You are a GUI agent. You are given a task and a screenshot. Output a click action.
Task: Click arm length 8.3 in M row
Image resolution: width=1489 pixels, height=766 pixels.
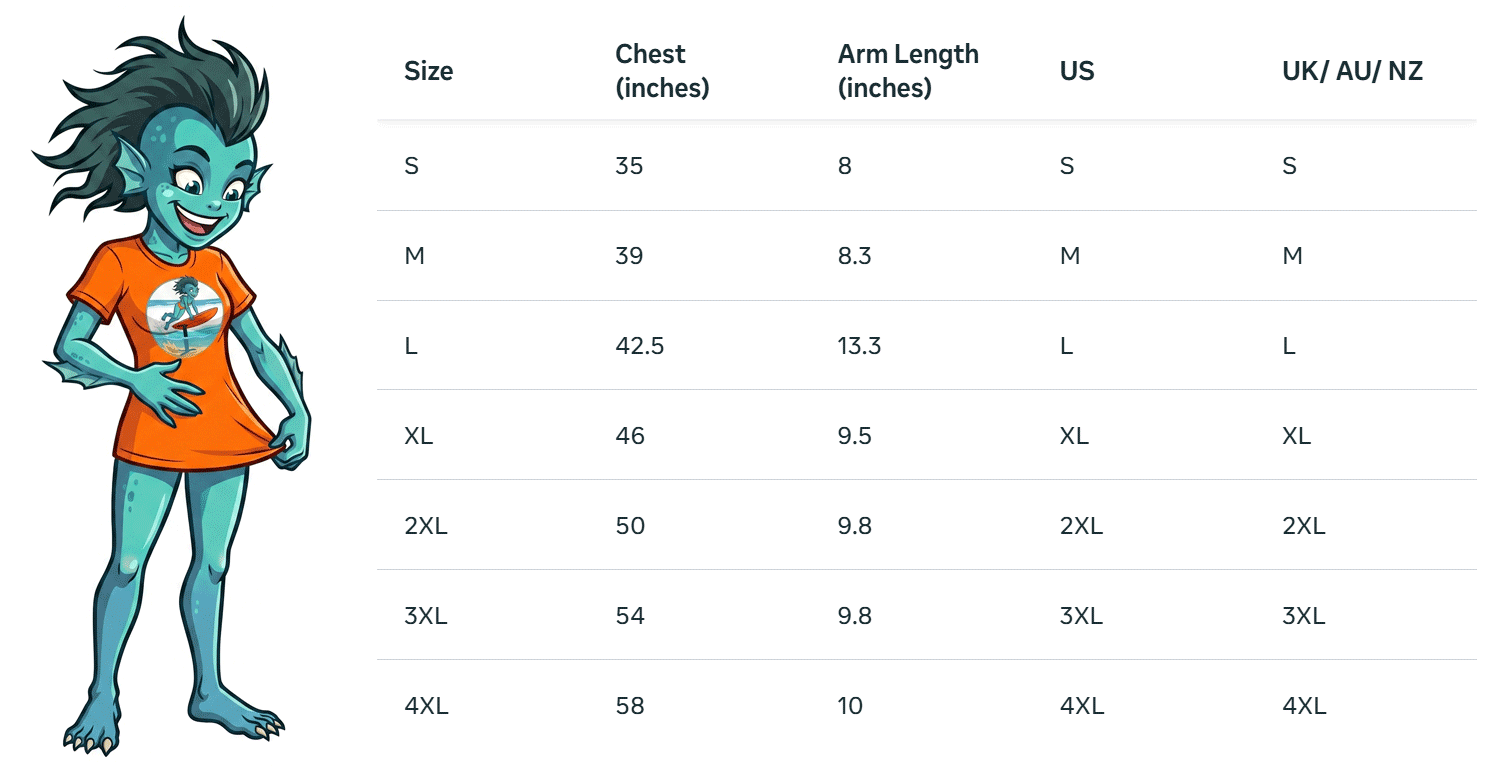[x=854, y=256]
